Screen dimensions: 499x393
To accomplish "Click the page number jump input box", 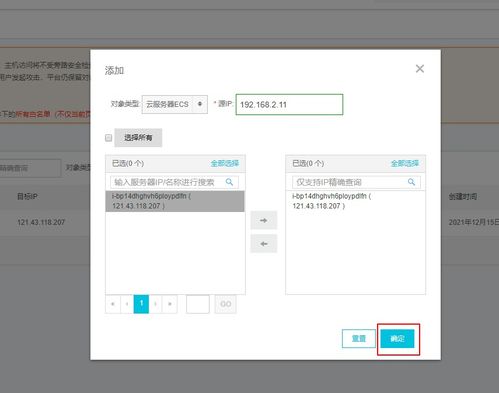I will (x=198, y=304).
